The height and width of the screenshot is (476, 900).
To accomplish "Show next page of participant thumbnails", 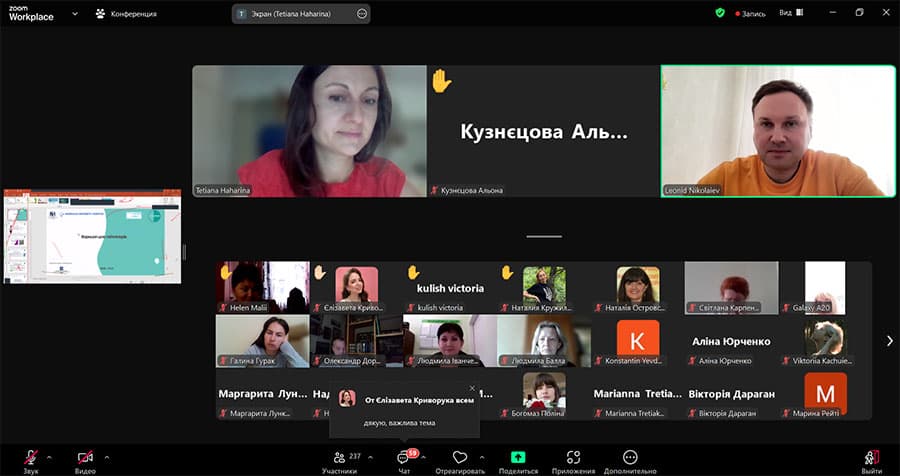I will coord(889,341).
